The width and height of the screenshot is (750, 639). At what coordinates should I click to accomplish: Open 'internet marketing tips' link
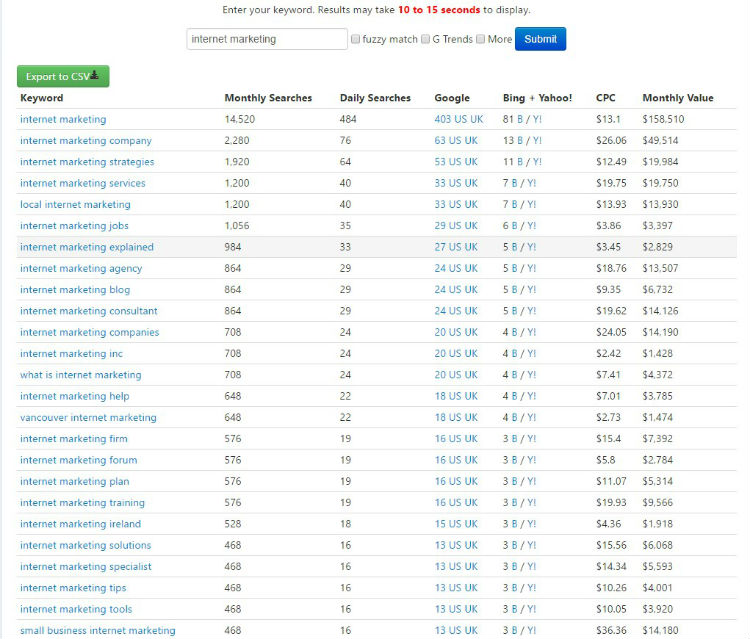pos(73,587)
